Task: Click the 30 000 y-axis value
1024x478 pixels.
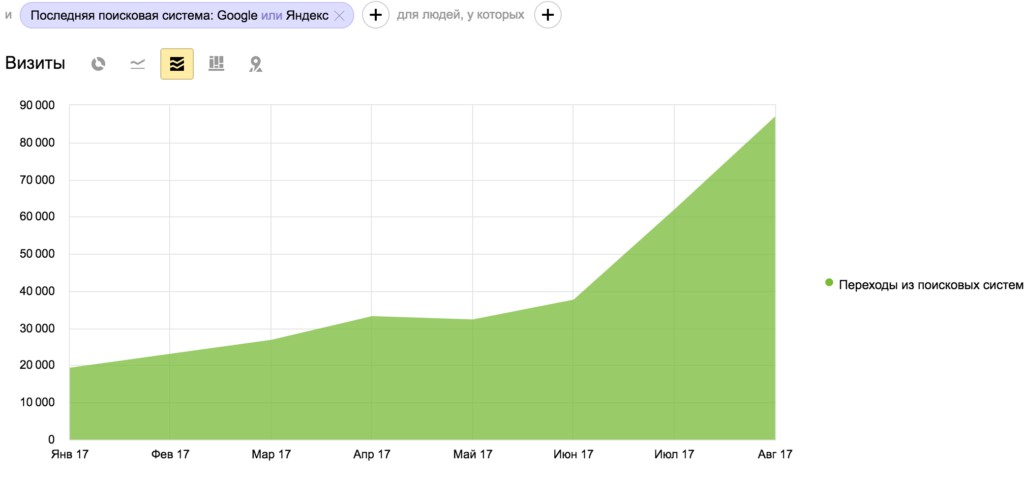Action: point(37,328)
